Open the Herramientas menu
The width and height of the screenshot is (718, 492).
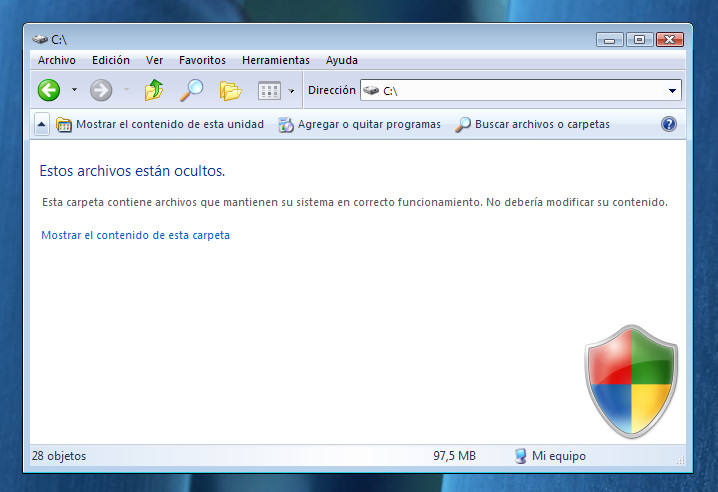click(x=276, y=60)
